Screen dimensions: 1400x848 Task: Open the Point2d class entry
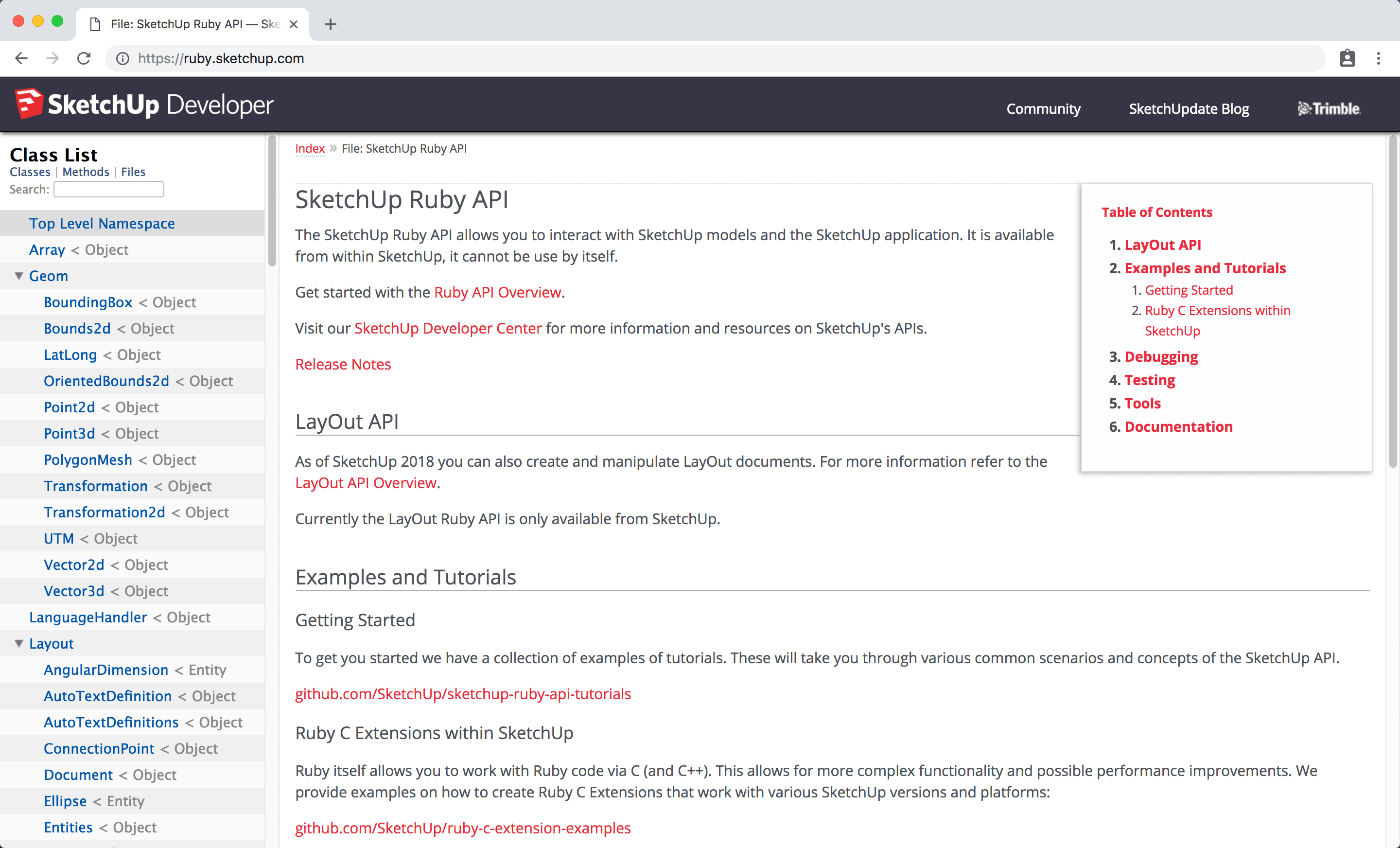point(70,407)
